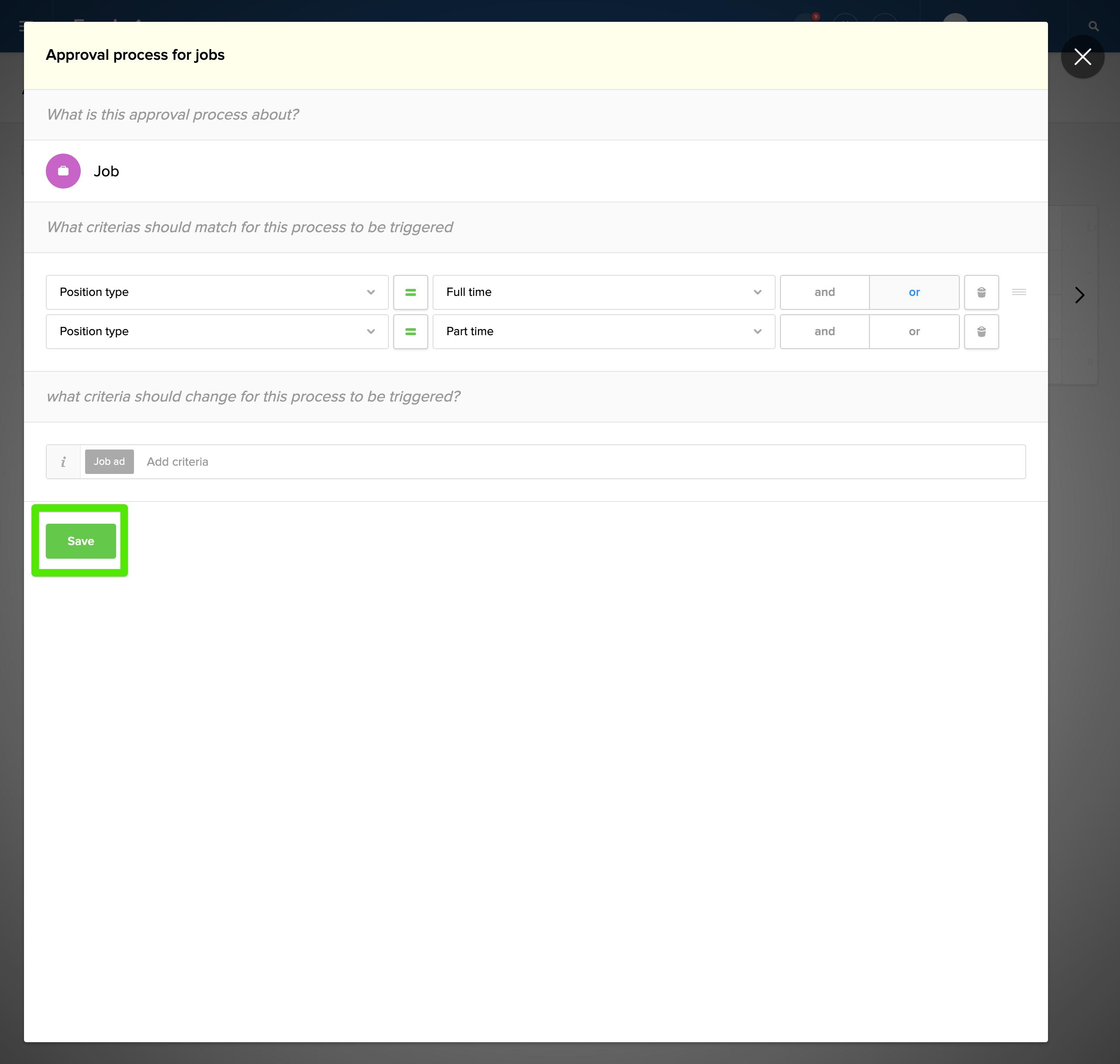Open the Full time value dropdown
1120x1064 pixels.
click(603, 292)
